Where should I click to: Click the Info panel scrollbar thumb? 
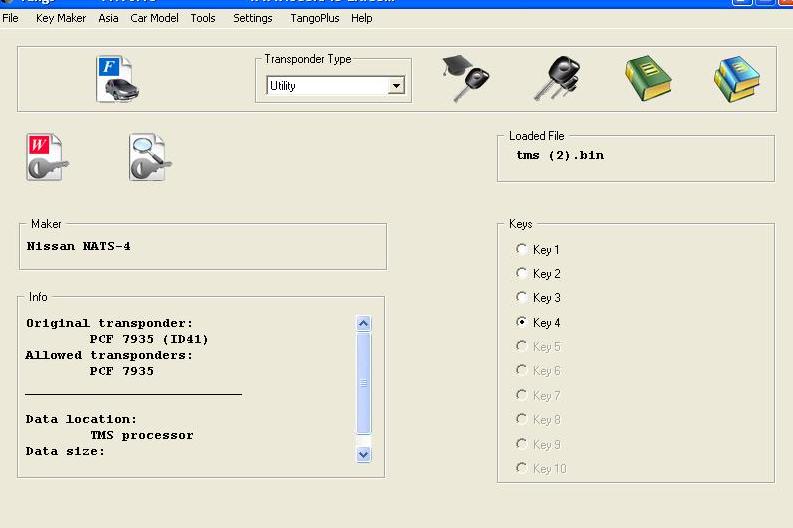click(x=364, y=383)
